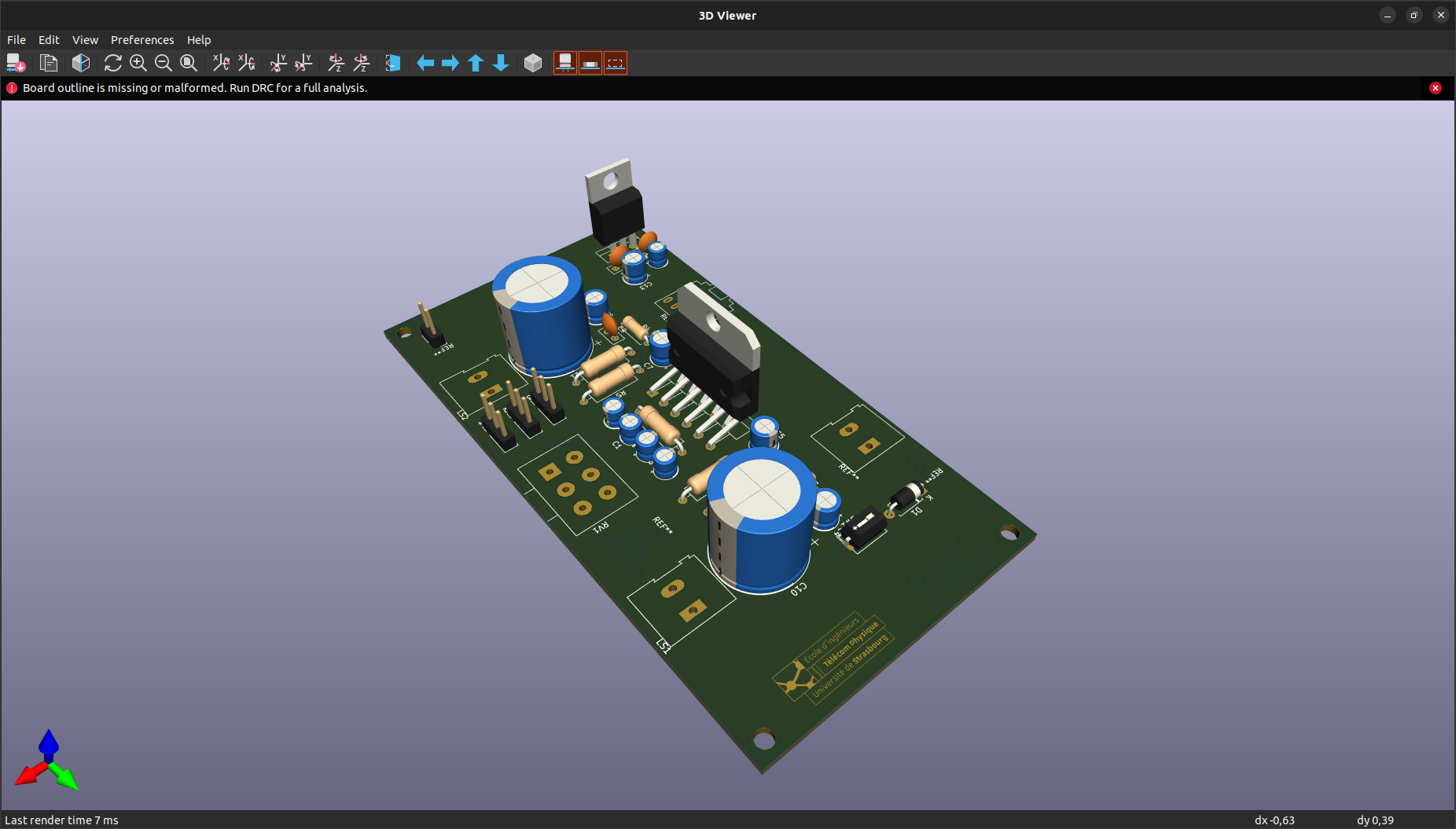This screenshot has height=829, width=1456.
Task: Flip the board view
Action: coord(393,63)
